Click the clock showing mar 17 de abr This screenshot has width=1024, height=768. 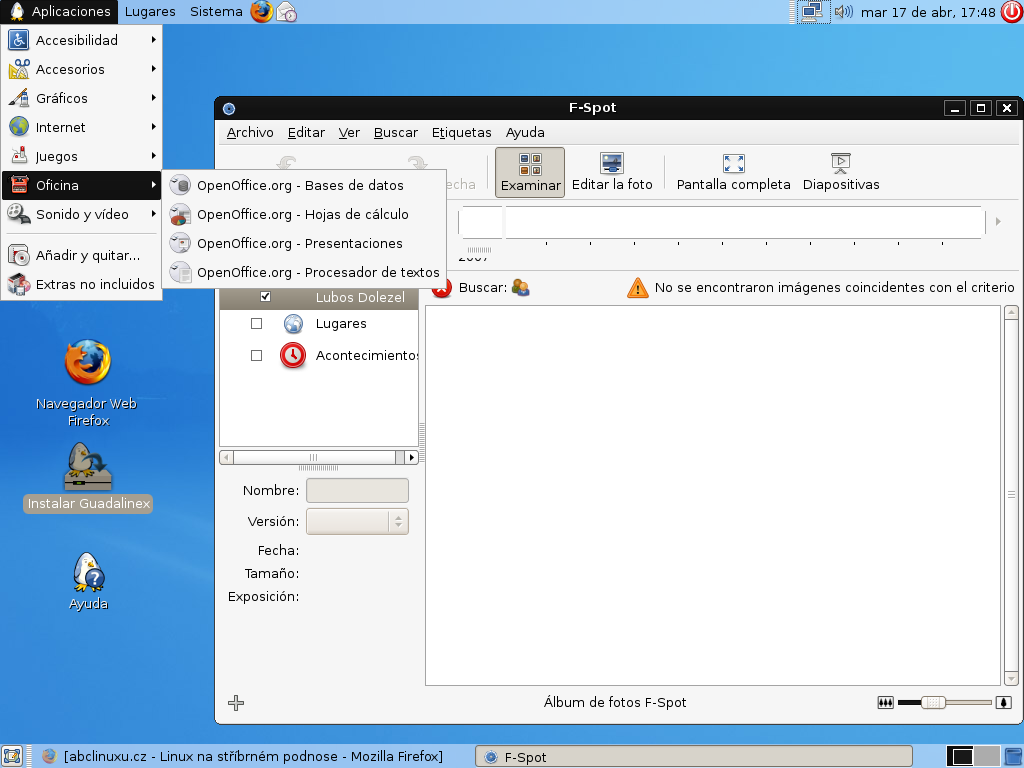[928, 12]
